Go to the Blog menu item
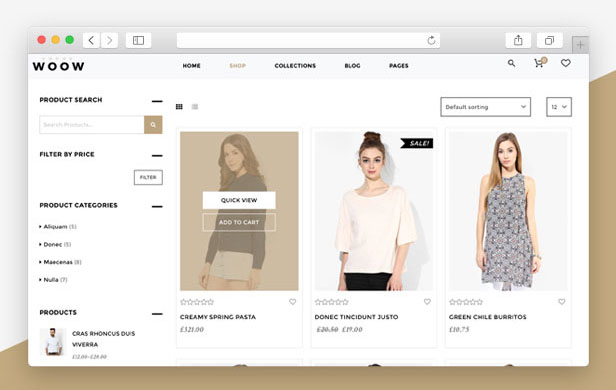616x390 pixels. (x=352, y=66)
